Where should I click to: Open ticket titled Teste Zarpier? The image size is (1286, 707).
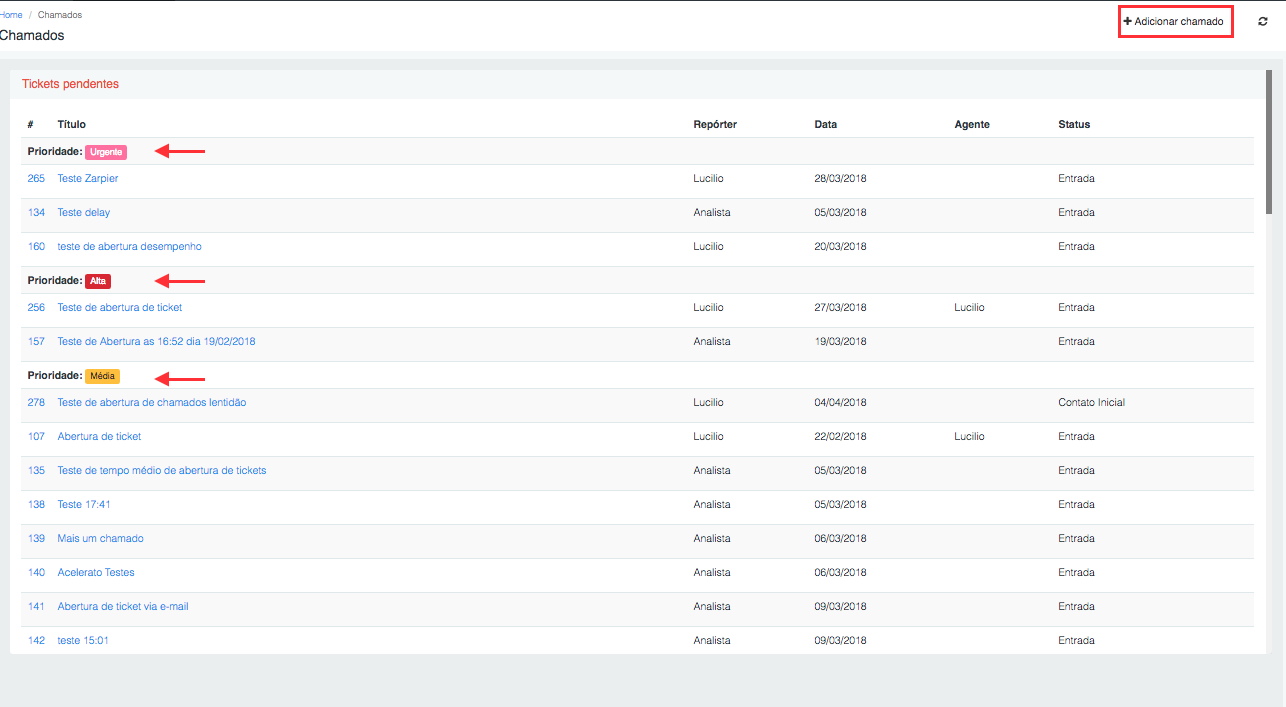pyautogui.click(x=88, y=178)
